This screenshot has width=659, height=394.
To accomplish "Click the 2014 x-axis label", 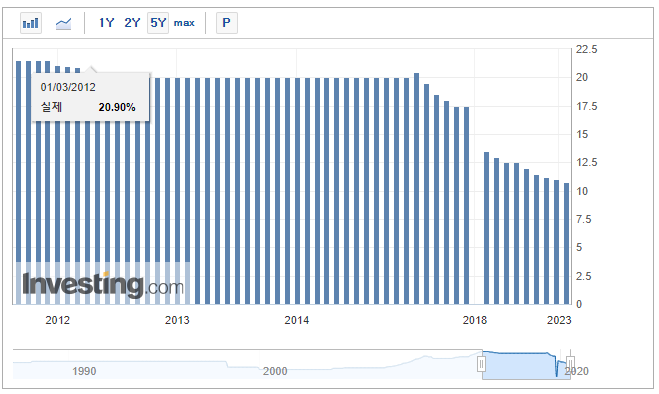I will pos(297,320).
